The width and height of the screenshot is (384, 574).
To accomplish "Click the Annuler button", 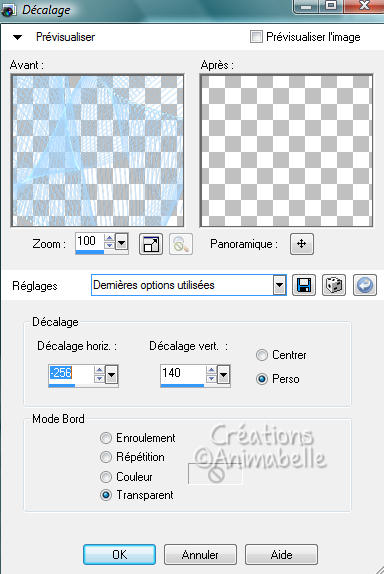I will pos(200,555).
